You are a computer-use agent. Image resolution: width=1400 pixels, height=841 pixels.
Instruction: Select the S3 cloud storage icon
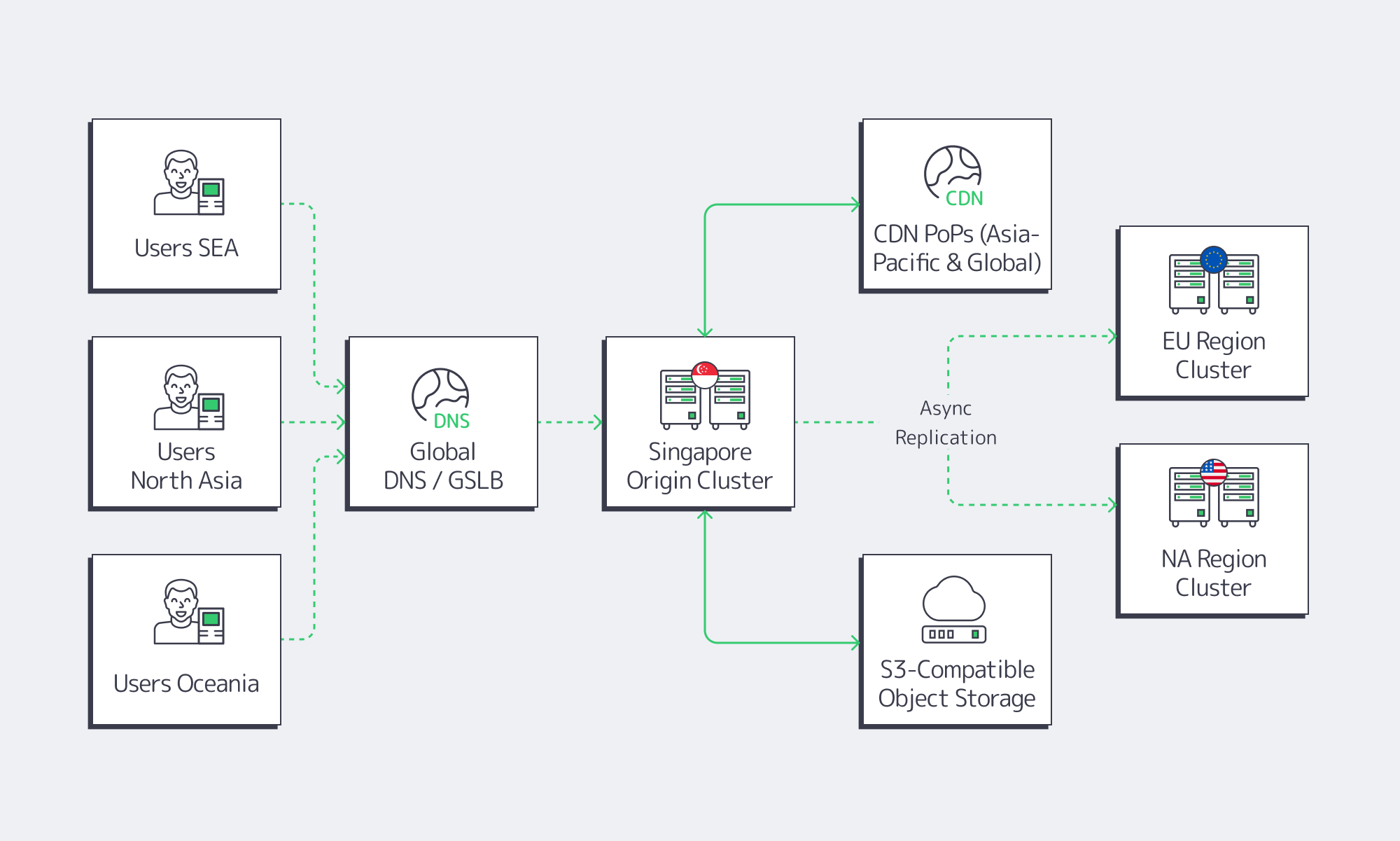pyautogui.click(x=953, y=609)
